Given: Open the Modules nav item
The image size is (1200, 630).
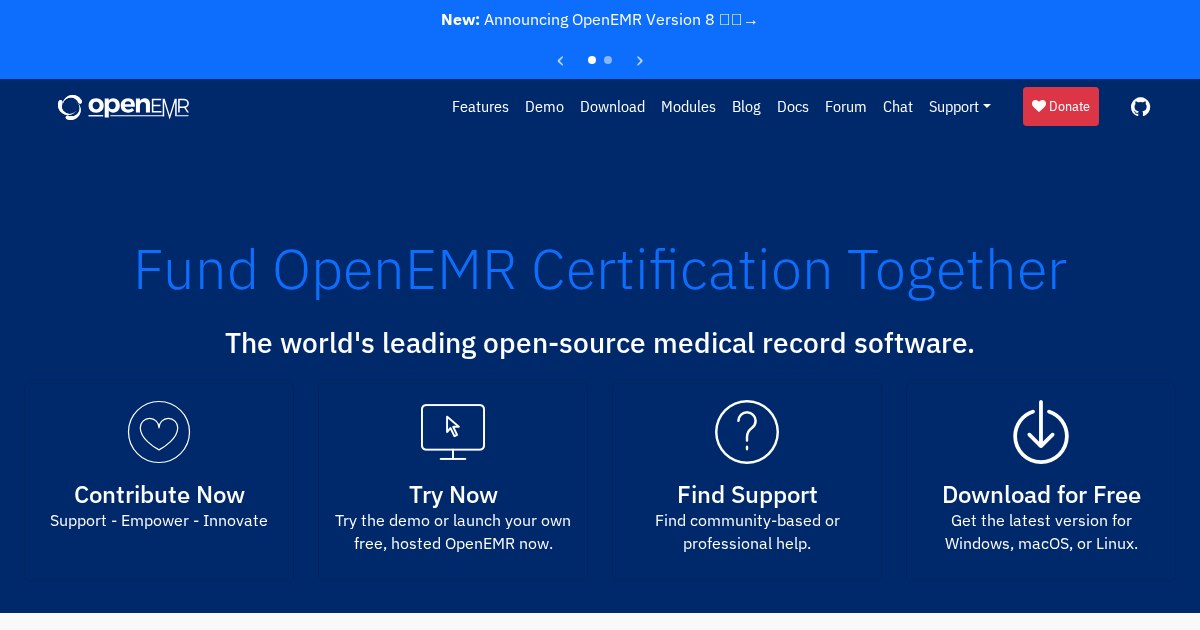Looking at the screenshot, I should pos(688,107).
